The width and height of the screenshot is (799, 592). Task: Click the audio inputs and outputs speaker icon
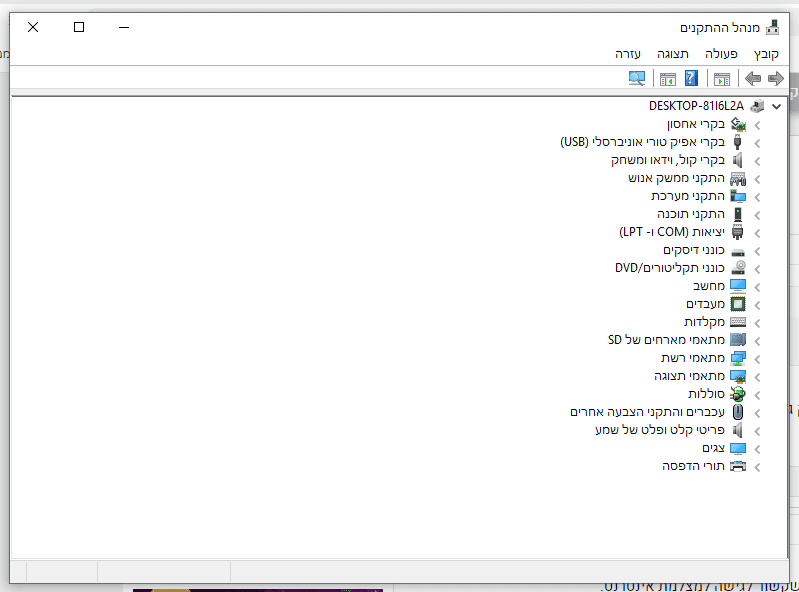coord(737,430)
